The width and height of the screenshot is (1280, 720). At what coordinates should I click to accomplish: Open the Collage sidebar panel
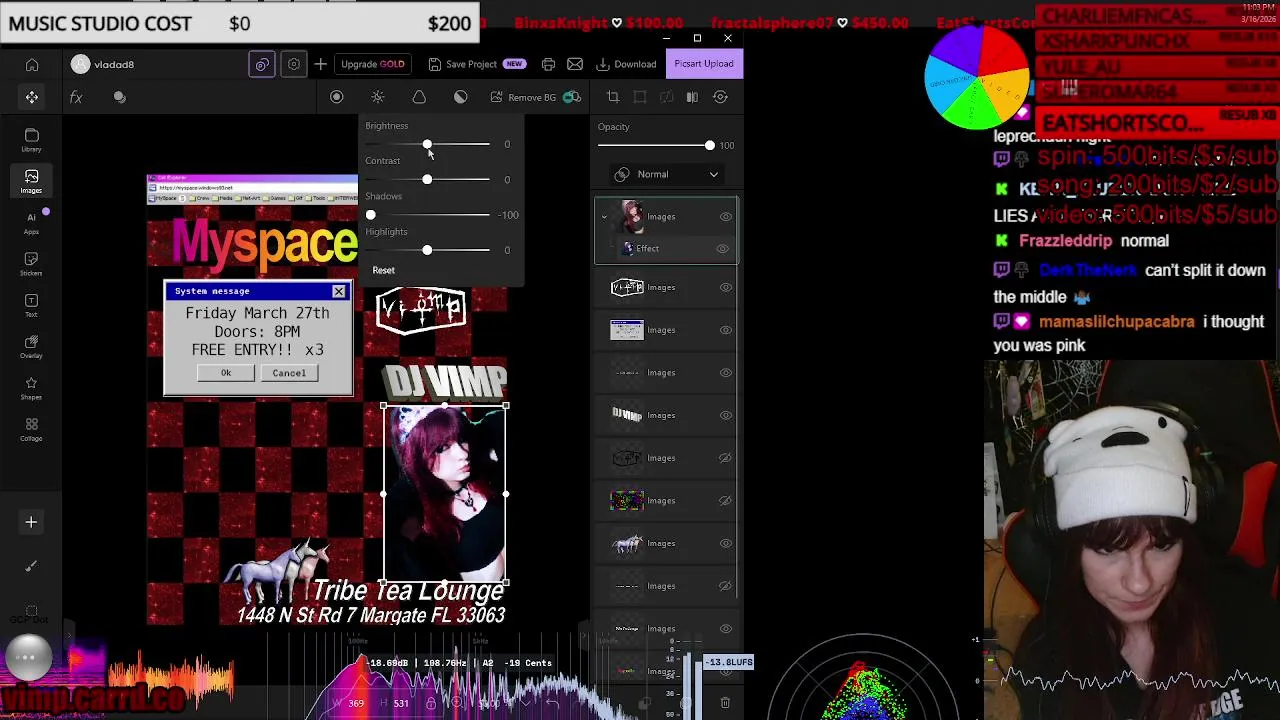32,430
